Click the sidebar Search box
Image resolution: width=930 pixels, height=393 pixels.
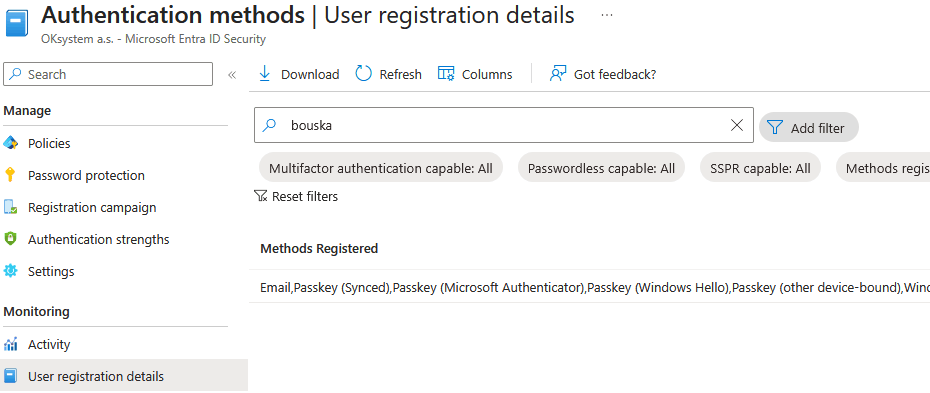[108, 74]
